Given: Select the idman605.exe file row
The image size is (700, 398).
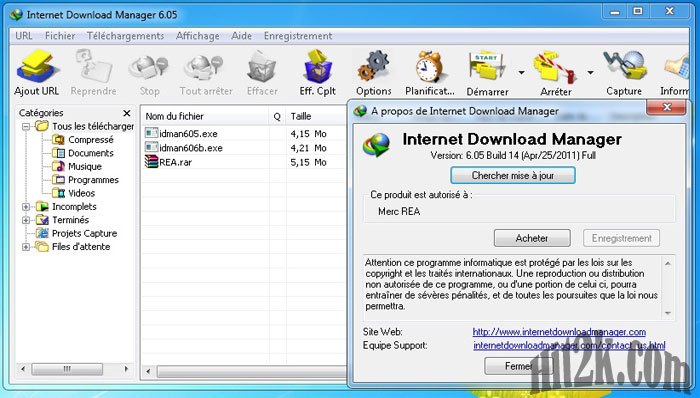Looking at the screenshot, I should click(x=244, y=133).
